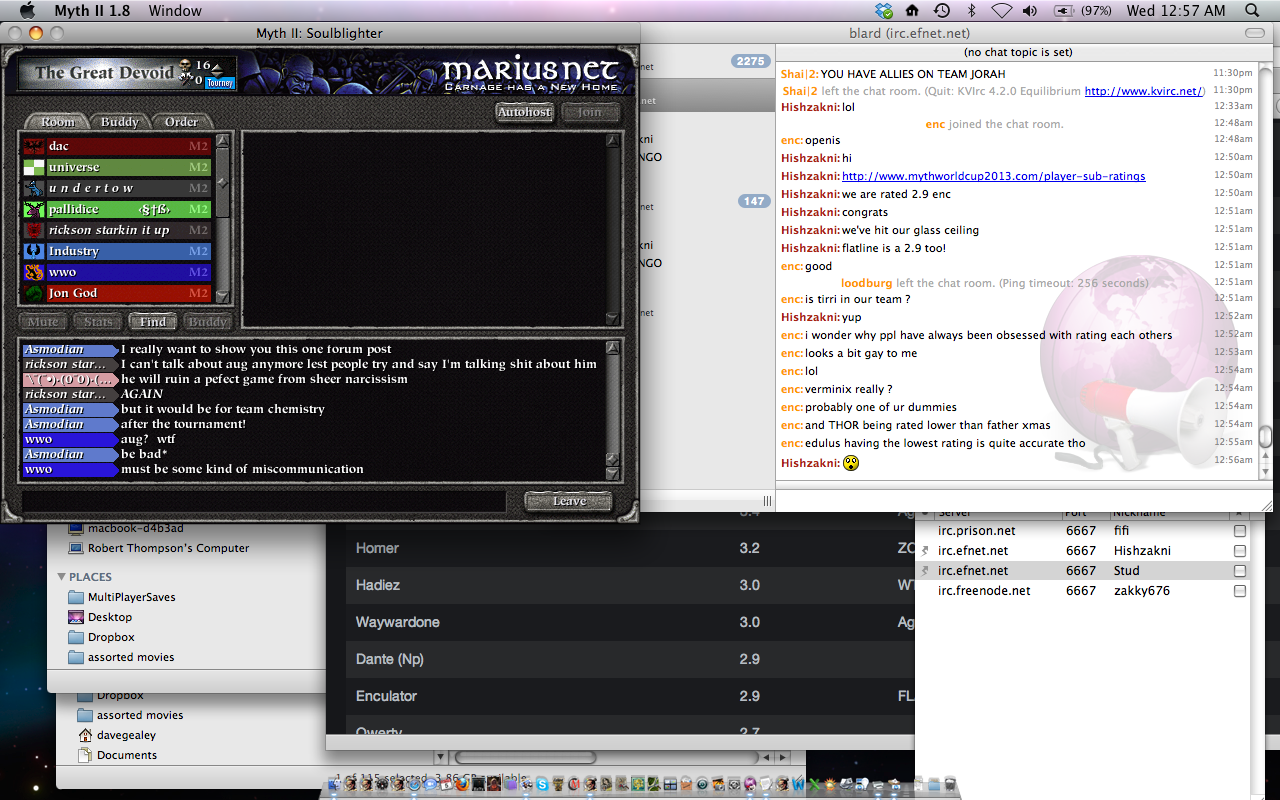Click the Time Machine menu bar icon
The width and height of the screenshot is (1280, 800).
pos(941,11)
